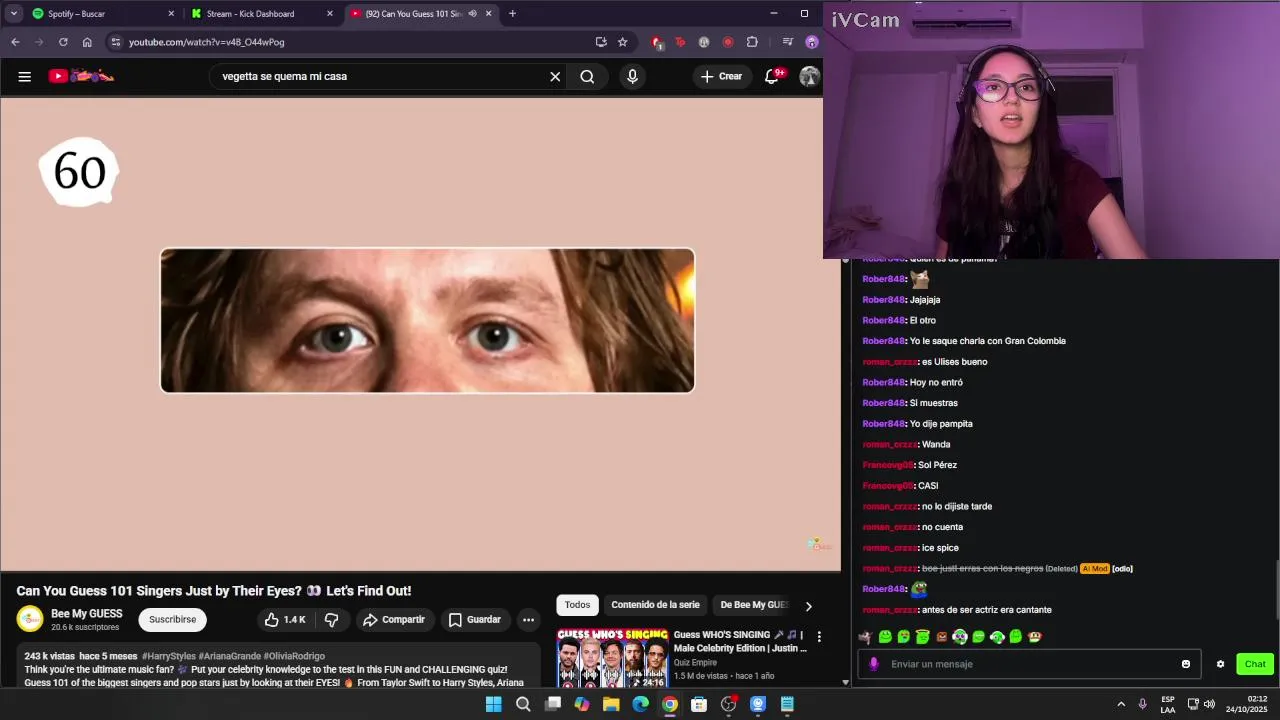The width and height of the screenshot is (1280, 720).
Task: Clear the search box text with X
Action: [555, 76]
